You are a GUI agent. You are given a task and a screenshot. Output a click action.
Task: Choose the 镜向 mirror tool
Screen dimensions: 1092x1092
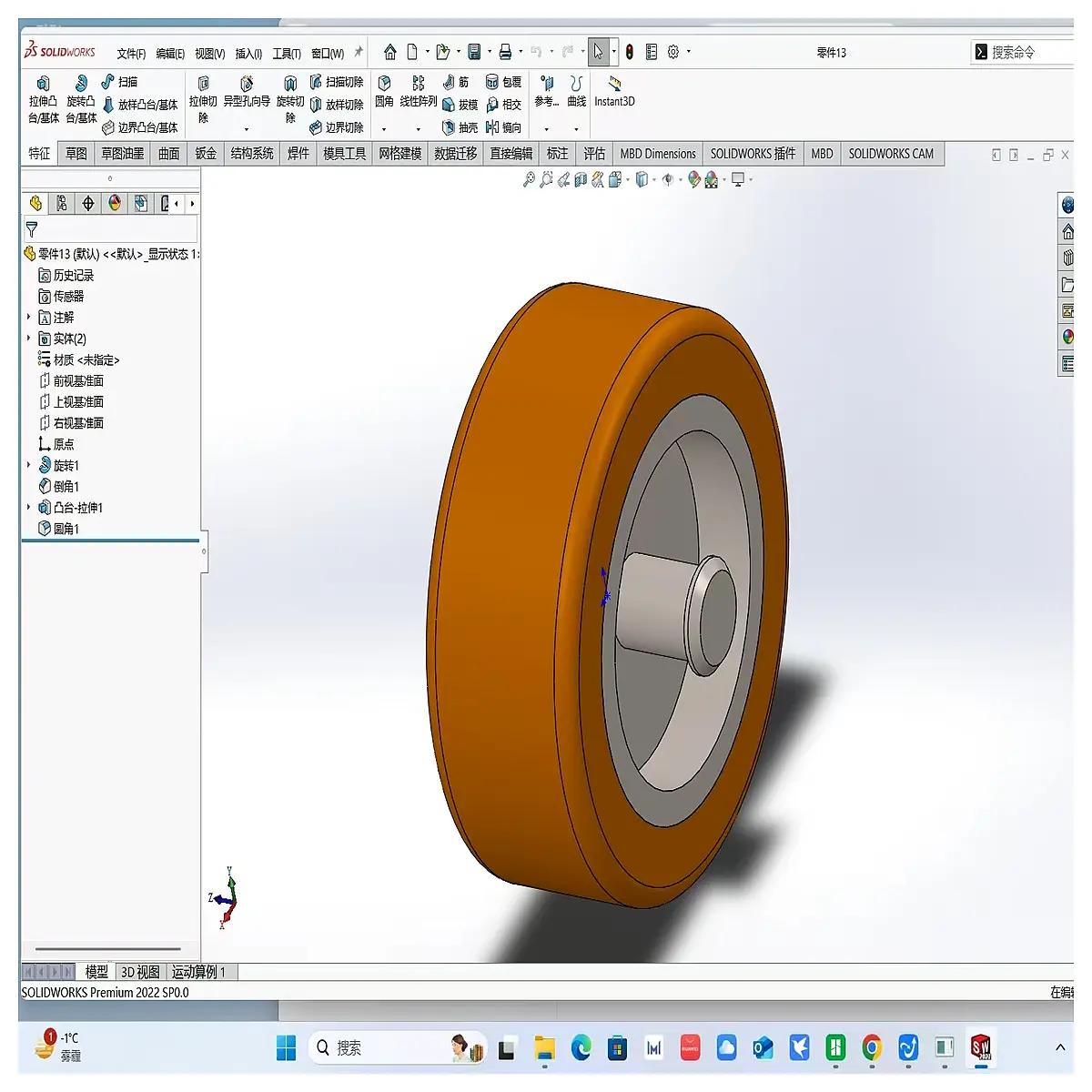(x=504, y=127)
